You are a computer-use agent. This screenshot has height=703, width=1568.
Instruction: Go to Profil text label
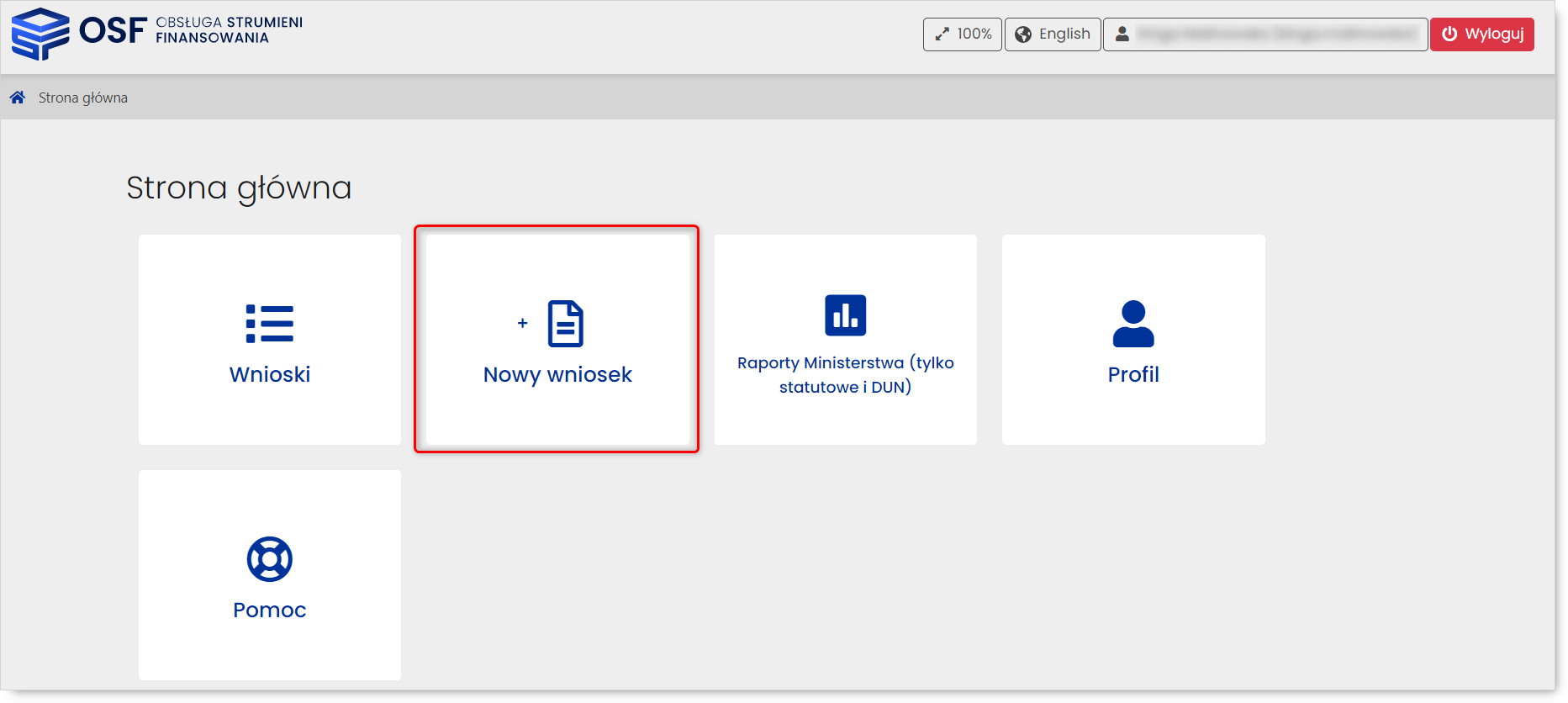click(x=1132, y=374)
